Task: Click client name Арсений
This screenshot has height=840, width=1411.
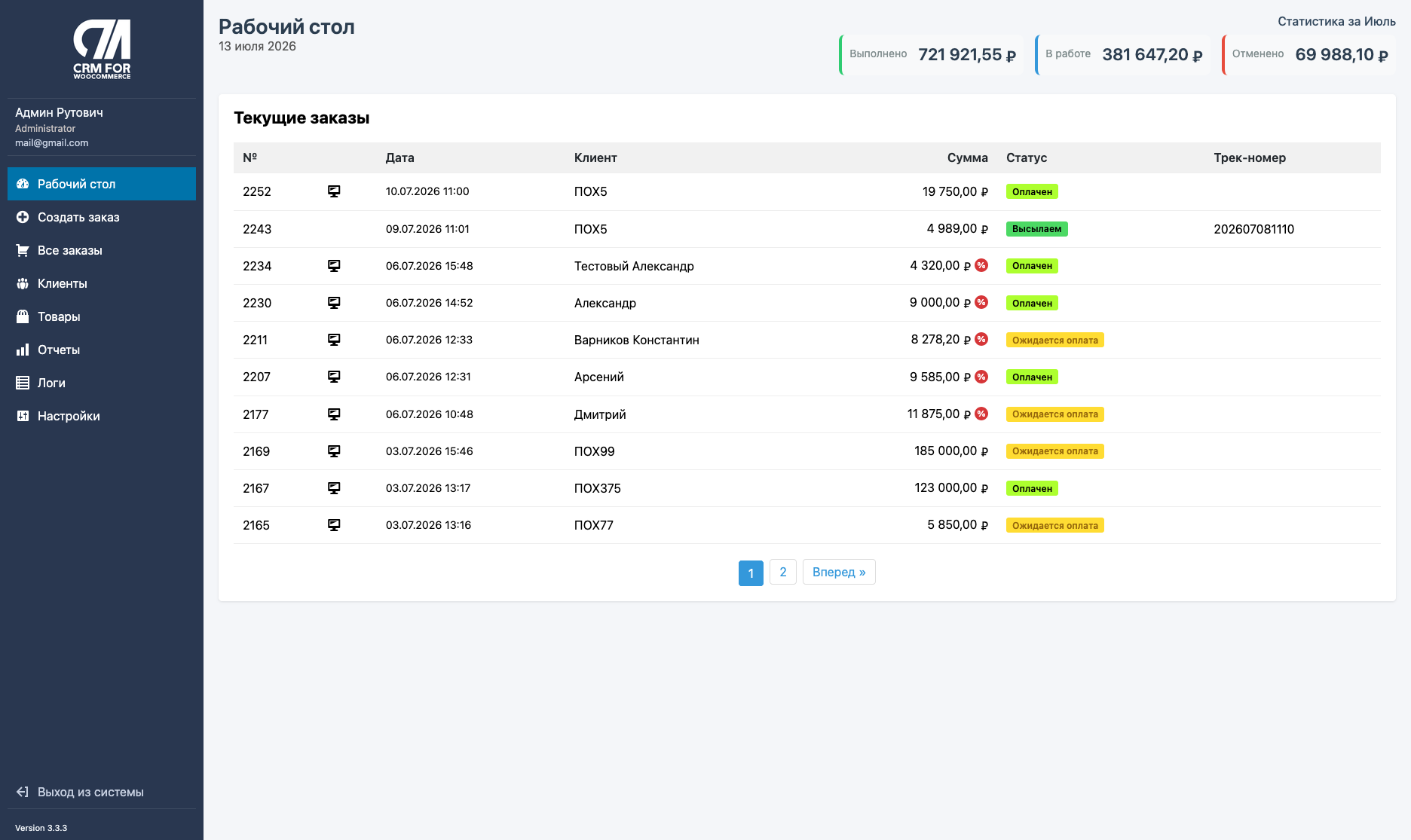Action: click(599, 377)
